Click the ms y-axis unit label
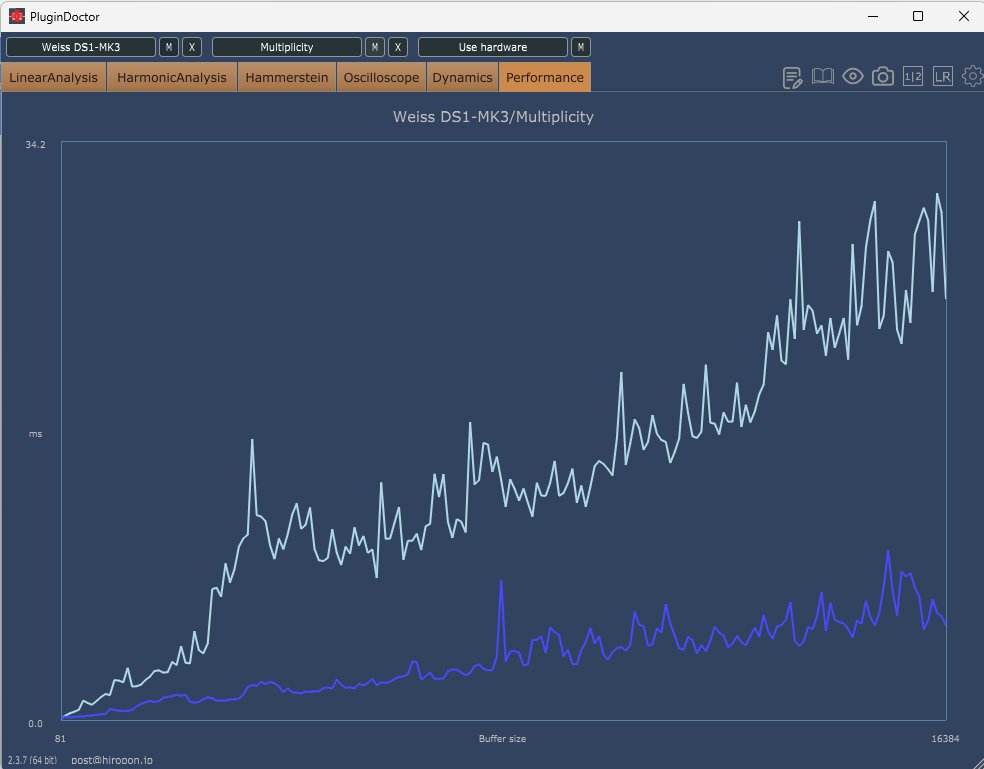984x769 pixels. [x=36, y=434]
